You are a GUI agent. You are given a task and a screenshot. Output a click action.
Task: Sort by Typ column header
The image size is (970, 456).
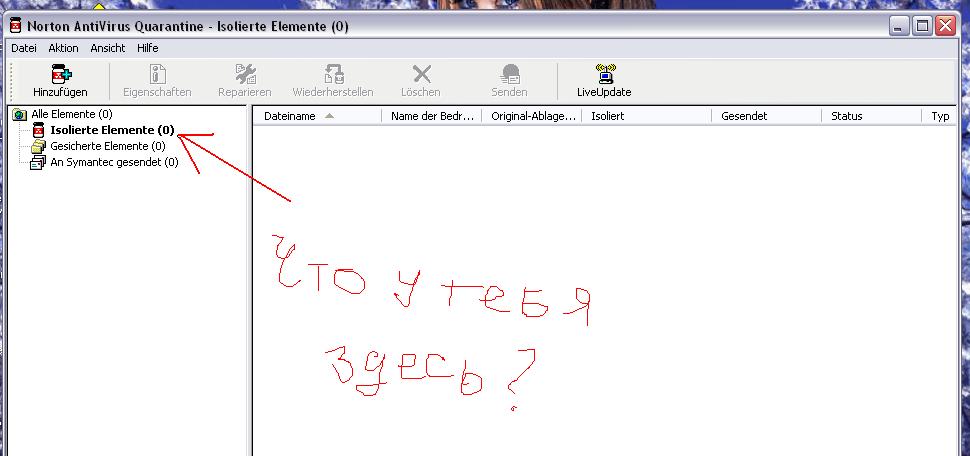pyautogui.click(x=940, y=116)
